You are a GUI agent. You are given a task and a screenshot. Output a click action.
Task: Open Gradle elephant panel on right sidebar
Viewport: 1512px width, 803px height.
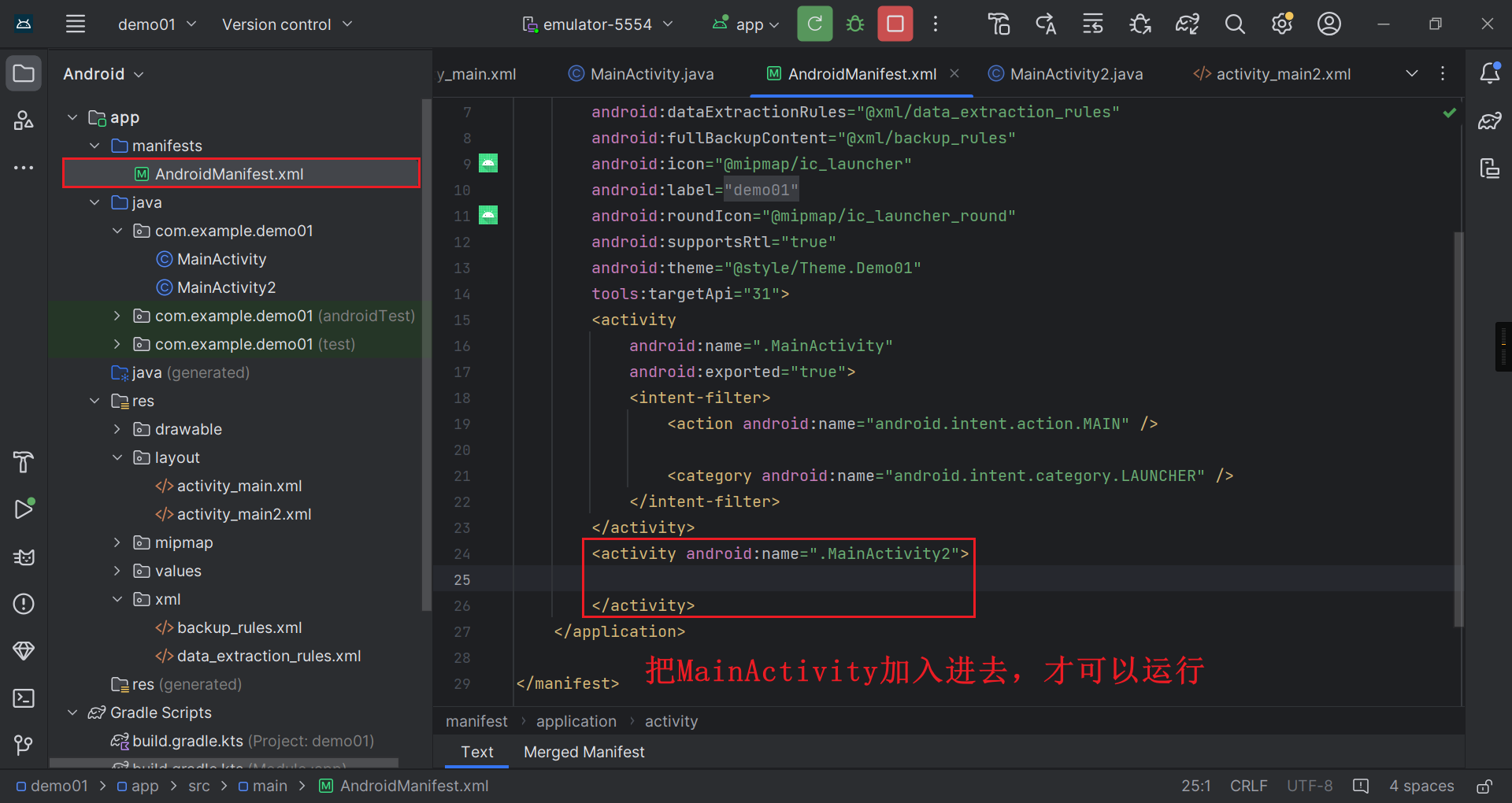point(1490,120)
